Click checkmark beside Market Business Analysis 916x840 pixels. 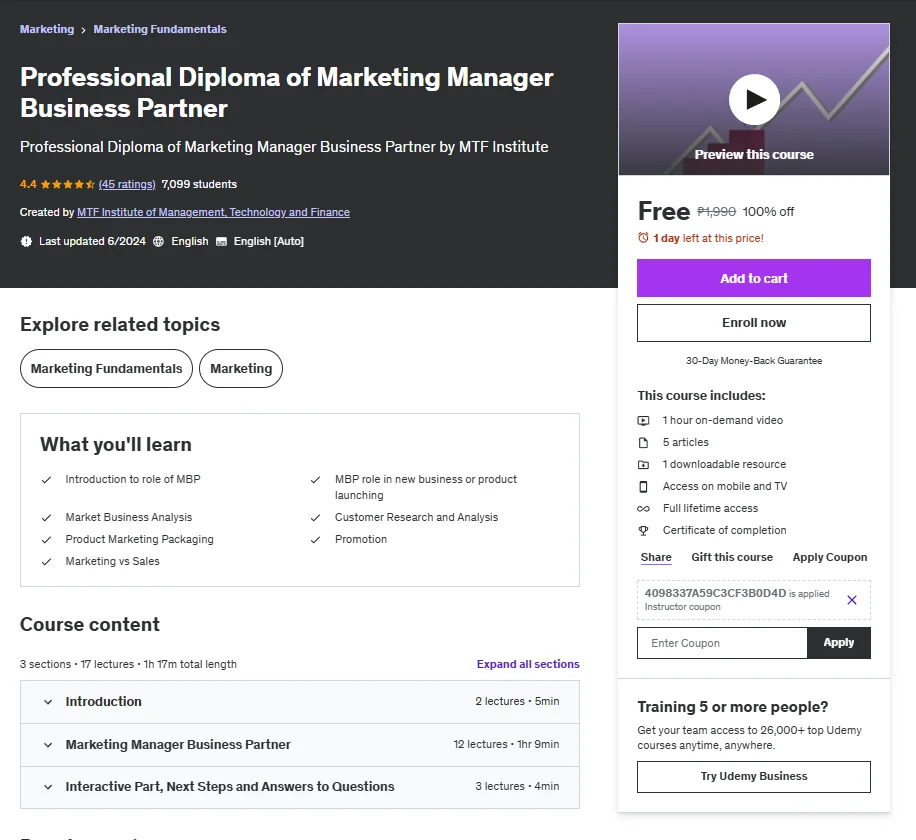coord(46,518)
